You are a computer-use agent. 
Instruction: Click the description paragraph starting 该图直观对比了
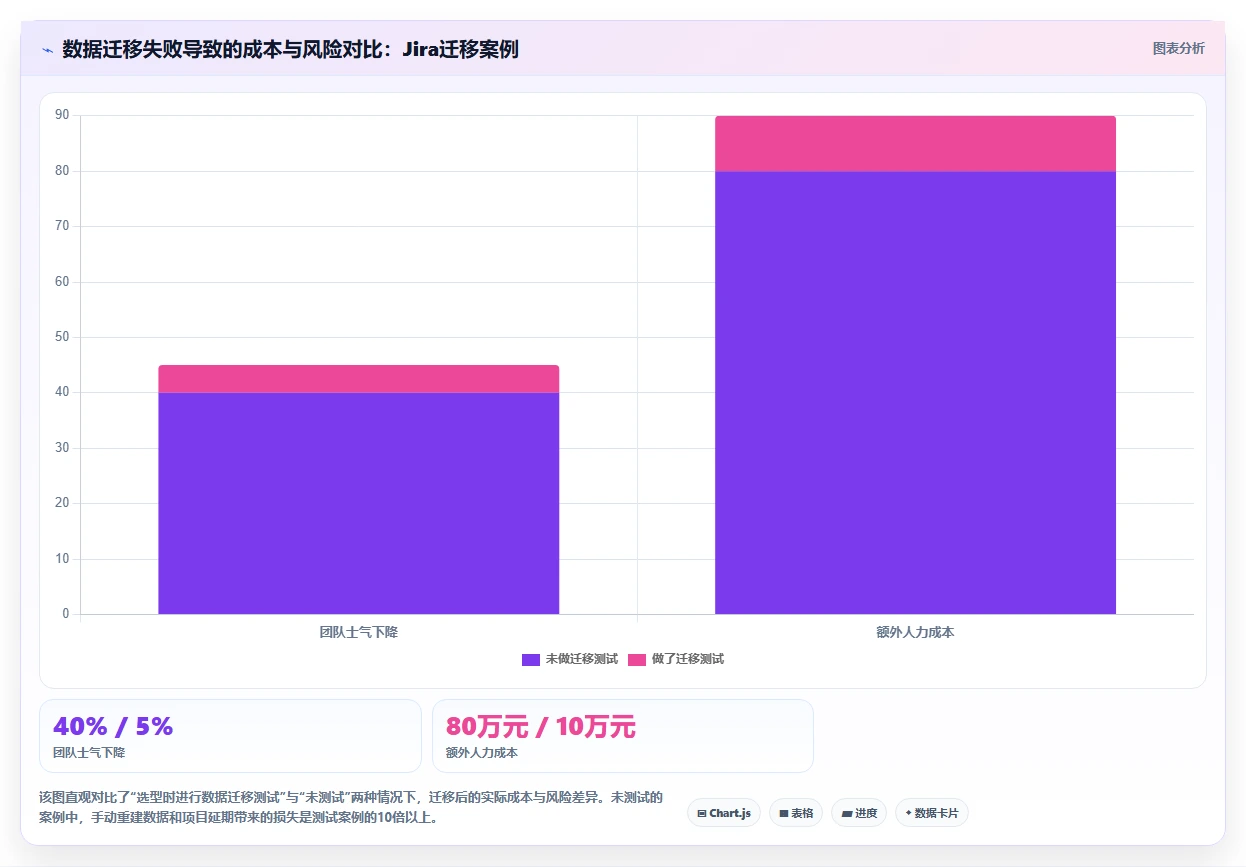(351, 807)
